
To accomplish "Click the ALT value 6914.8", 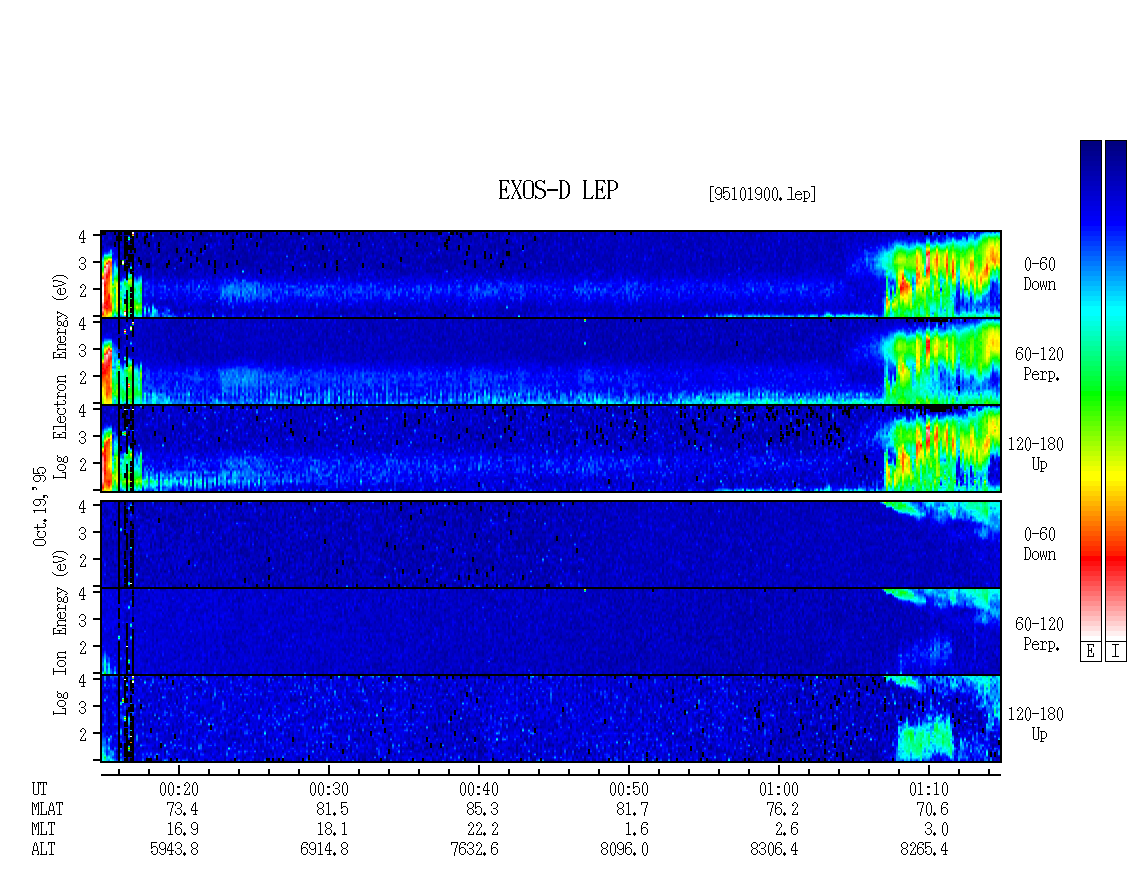I will click(324, 850).
